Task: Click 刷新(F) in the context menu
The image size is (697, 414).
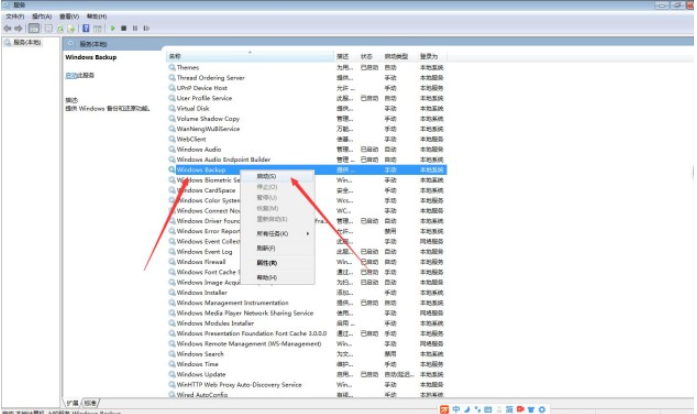Action: click(265, 248)
